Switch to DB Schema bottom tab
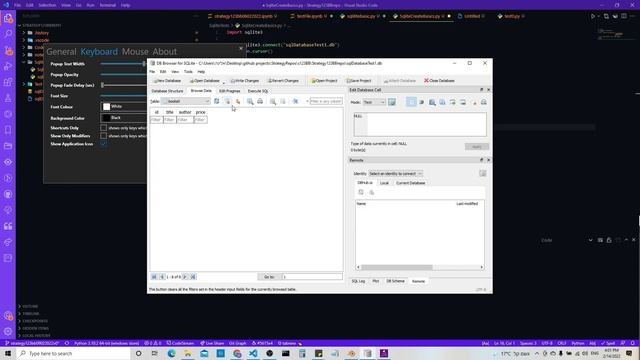640x360 pixels. [x=395, y=281]
